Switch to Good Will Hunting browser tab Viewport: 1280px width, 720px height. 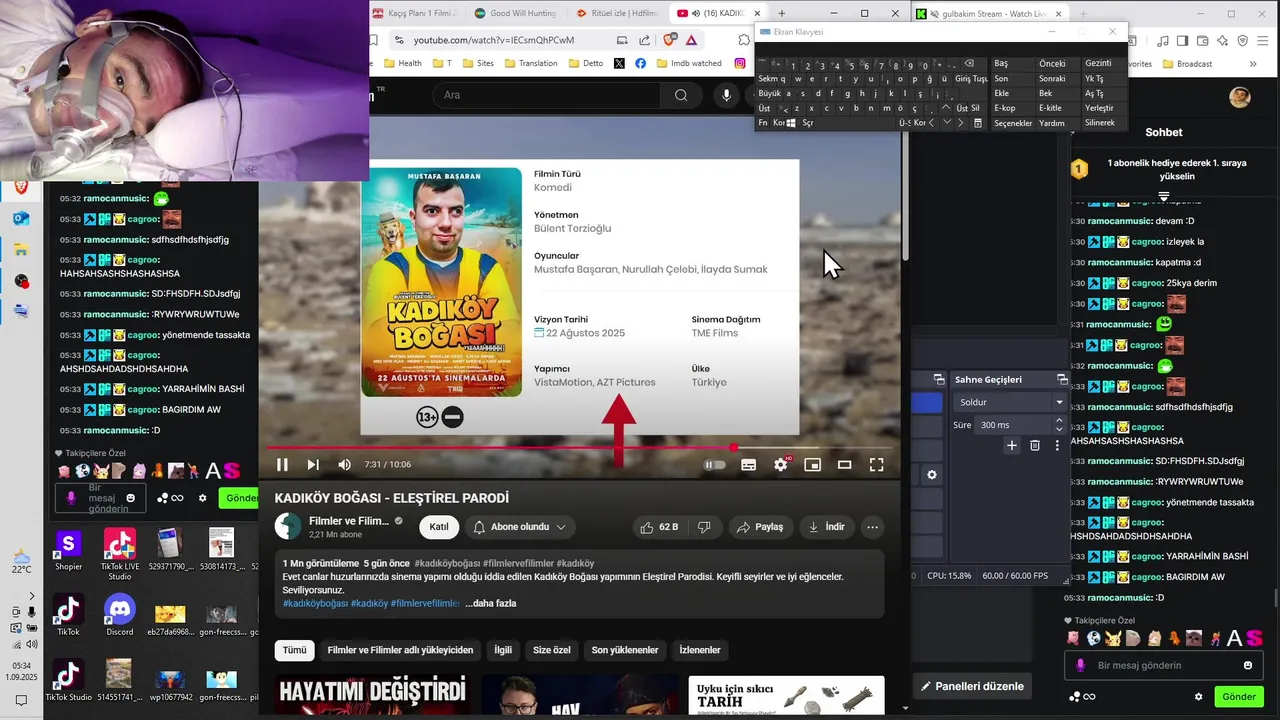pyautogui.click(x=515, y=13)
